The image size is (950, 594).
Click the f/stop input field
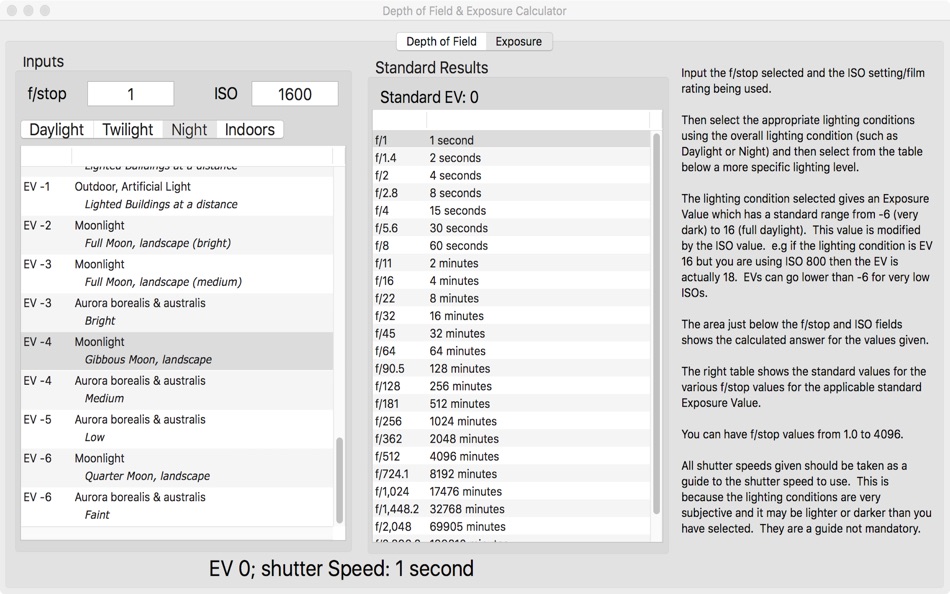click(x=130, y=94)
